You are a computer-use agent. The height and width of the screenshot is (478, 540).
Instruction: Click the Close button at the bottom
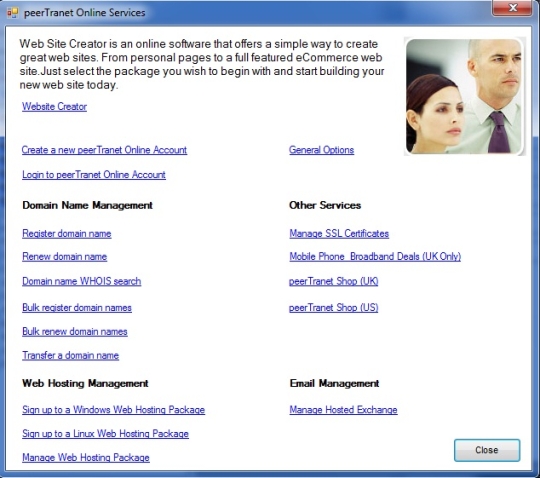(x=487, y=450)
